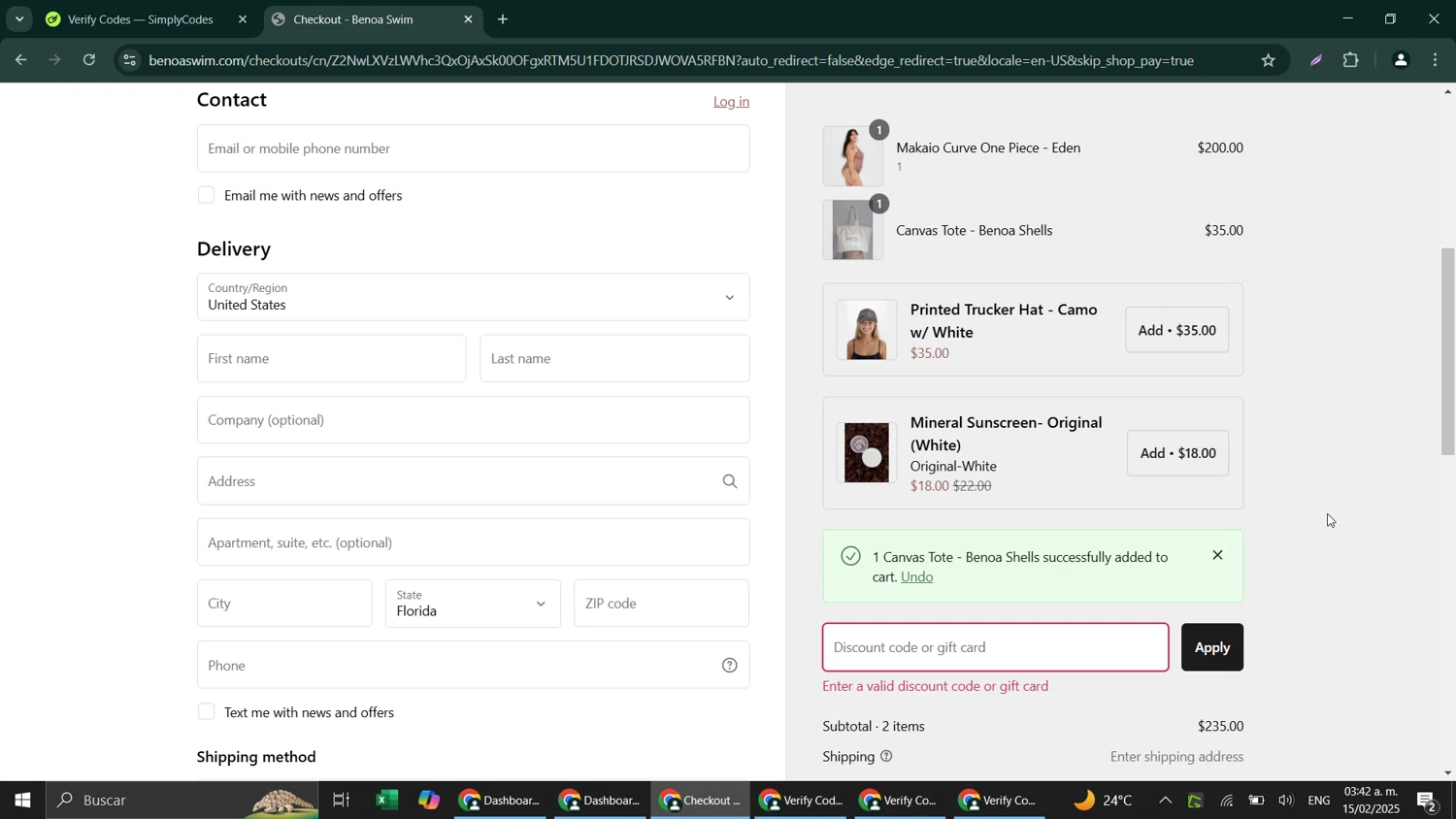Click Makaio Curve One Piece - Eden text
Image resolution: width=1456 pixels, height=819 pixels.
pyautogui.click(x=987, y=148)
